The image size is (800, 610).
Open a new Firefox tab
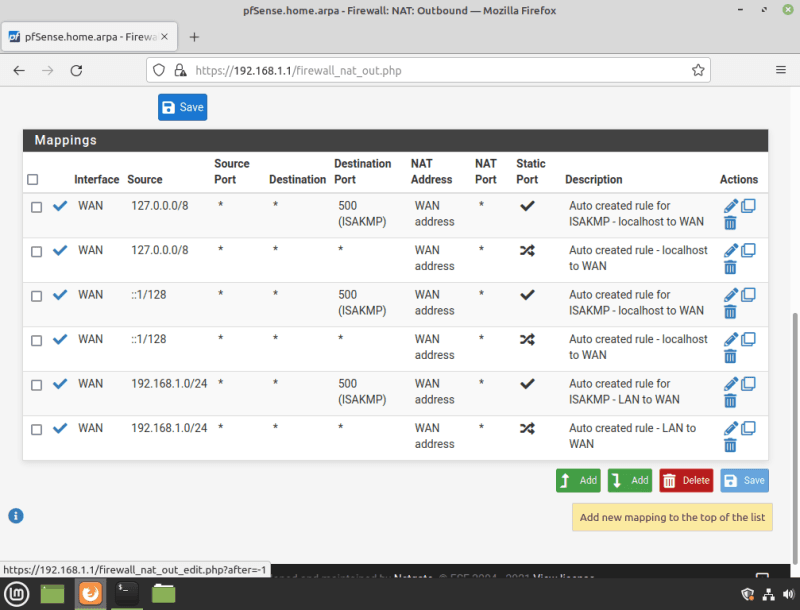pyautogui.click(x=194, y=37)
